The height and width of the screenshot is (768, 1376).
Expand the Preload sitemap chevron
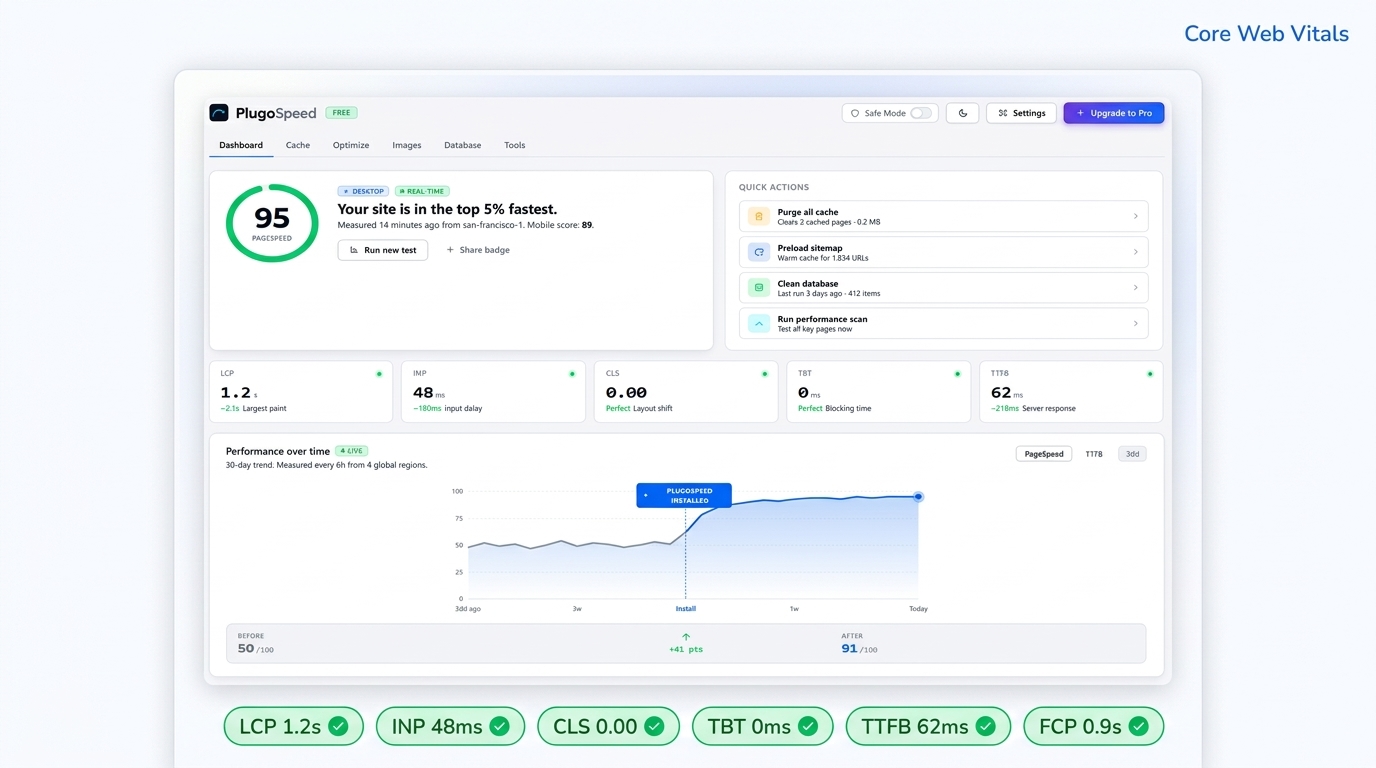pyautogui.click(x=1135, y=252)
